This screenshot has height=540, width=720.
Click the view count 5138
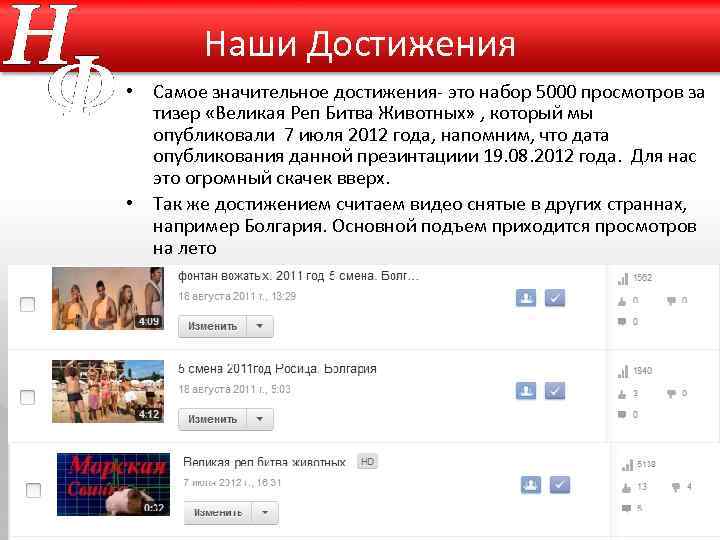(x=647, y=465)
